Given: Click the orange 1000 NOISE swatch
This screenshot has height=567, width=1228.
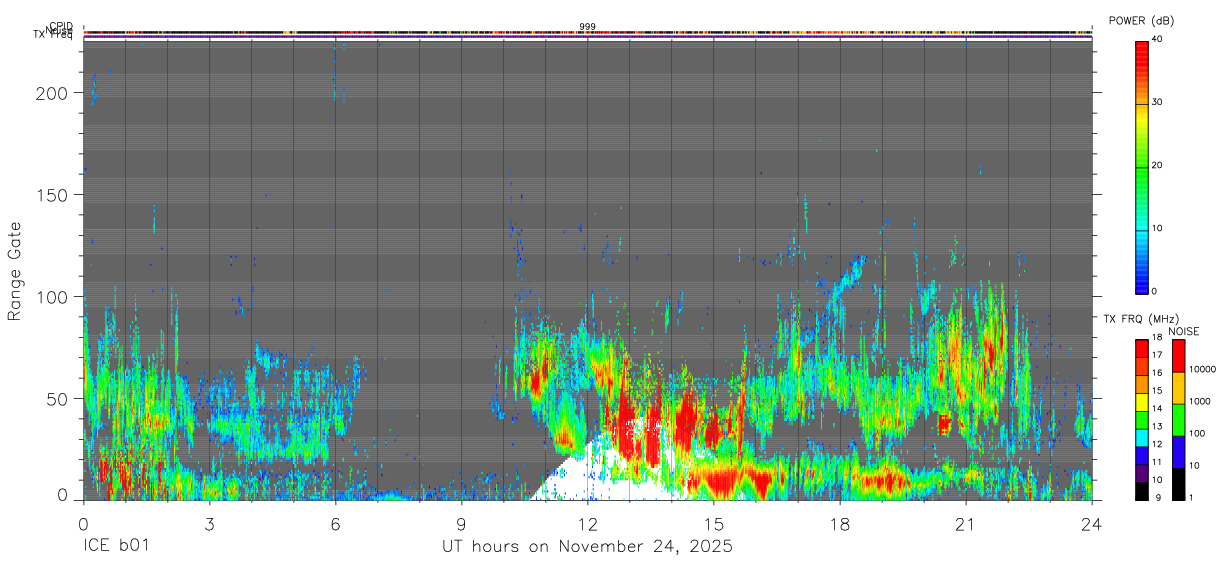Looking at the screenshot, I should 1178,388.
